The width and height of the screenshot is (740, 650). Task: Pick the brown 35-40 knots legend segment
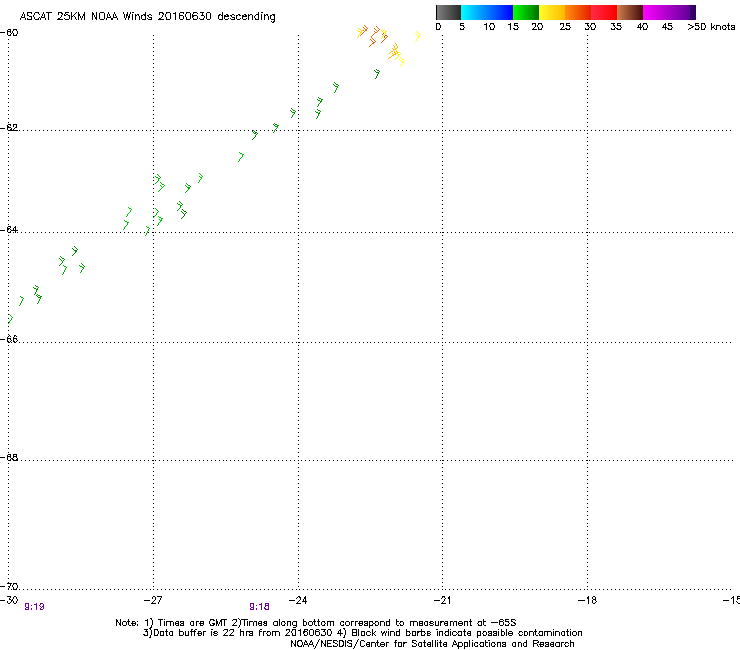(630, 12)
